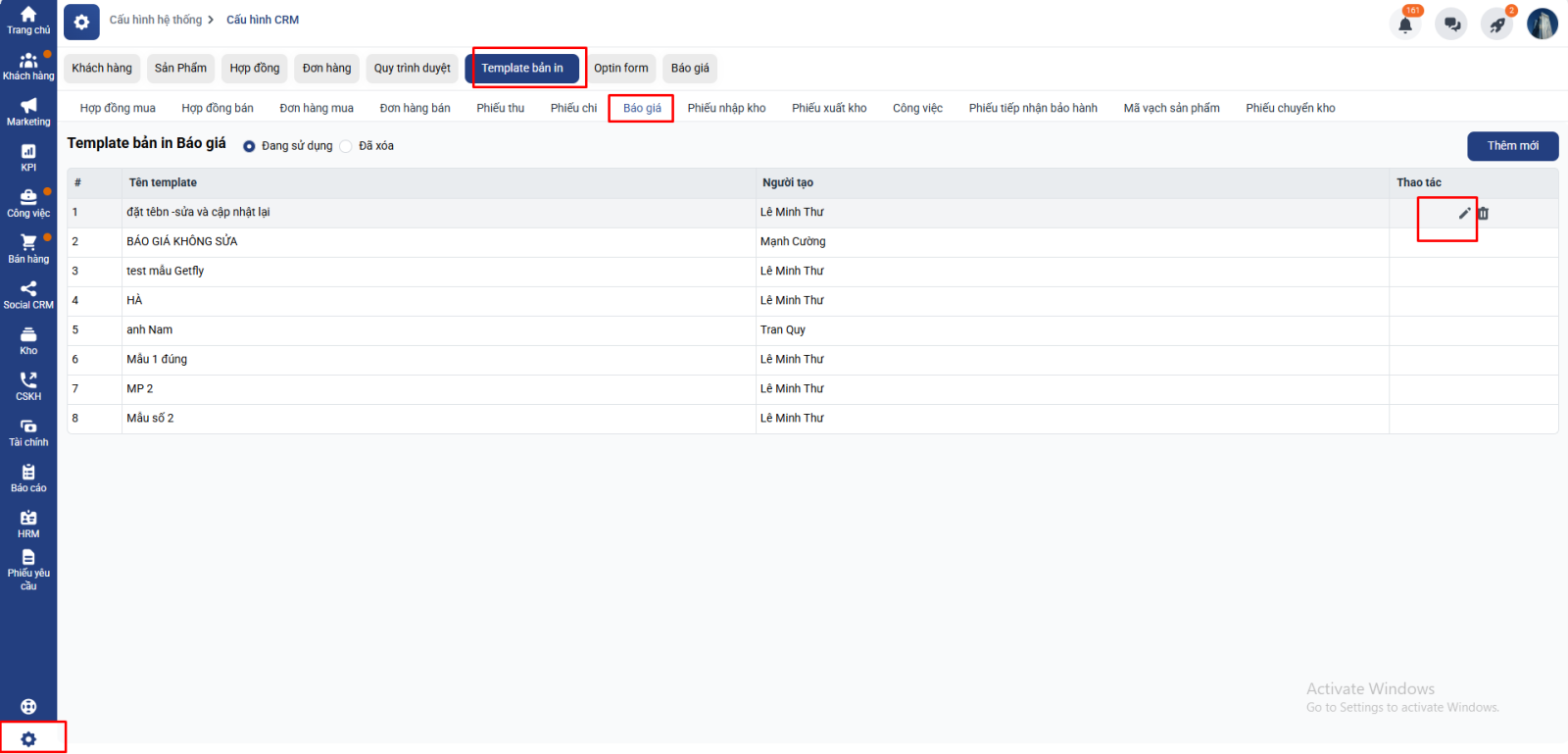Open the HRM sidebar module
Viewport: 1568px width, 754px height.
(x=28, y=524)
